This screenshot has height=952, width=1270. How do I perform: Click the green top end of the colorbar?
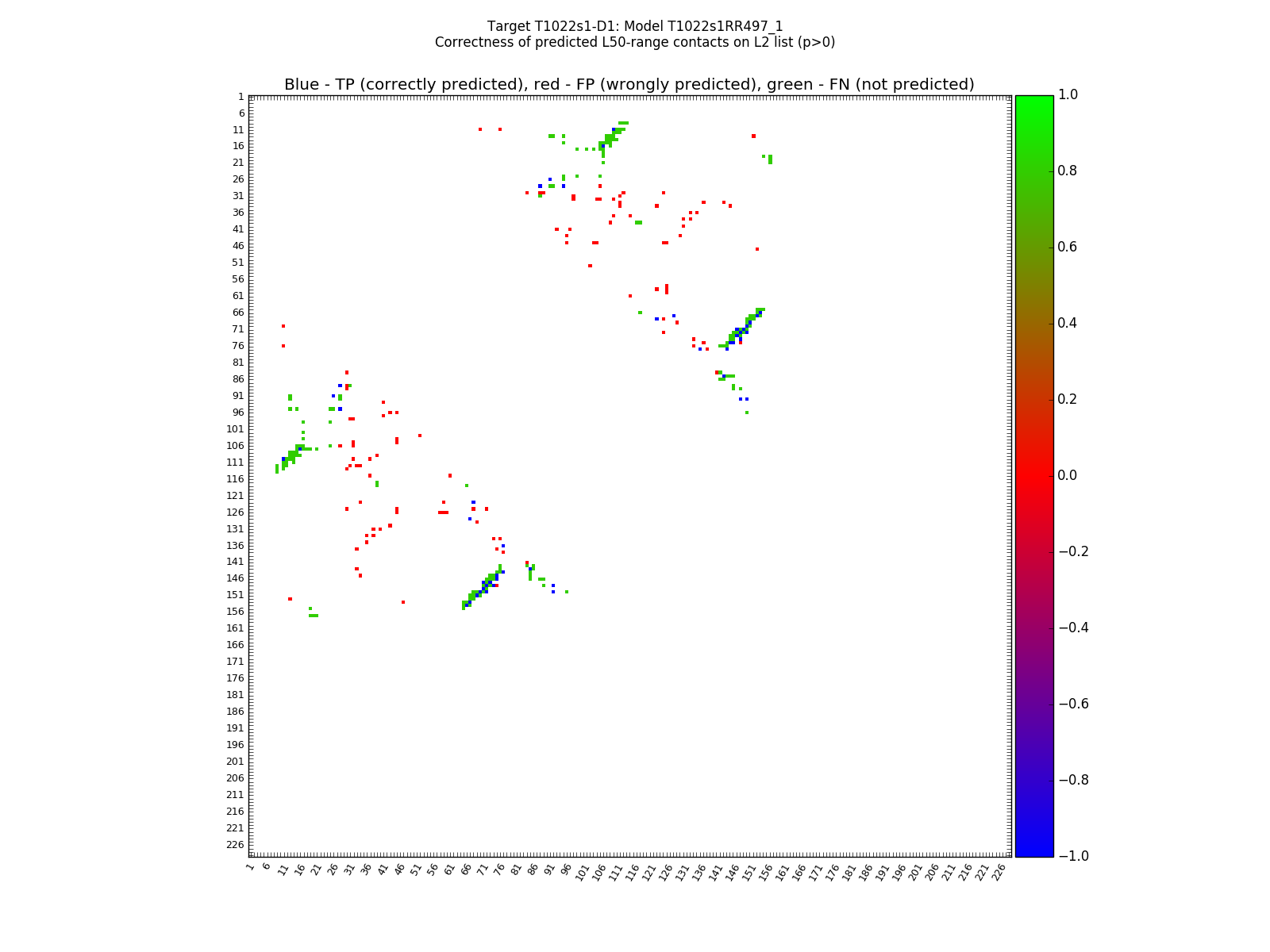pos(1033,99)
